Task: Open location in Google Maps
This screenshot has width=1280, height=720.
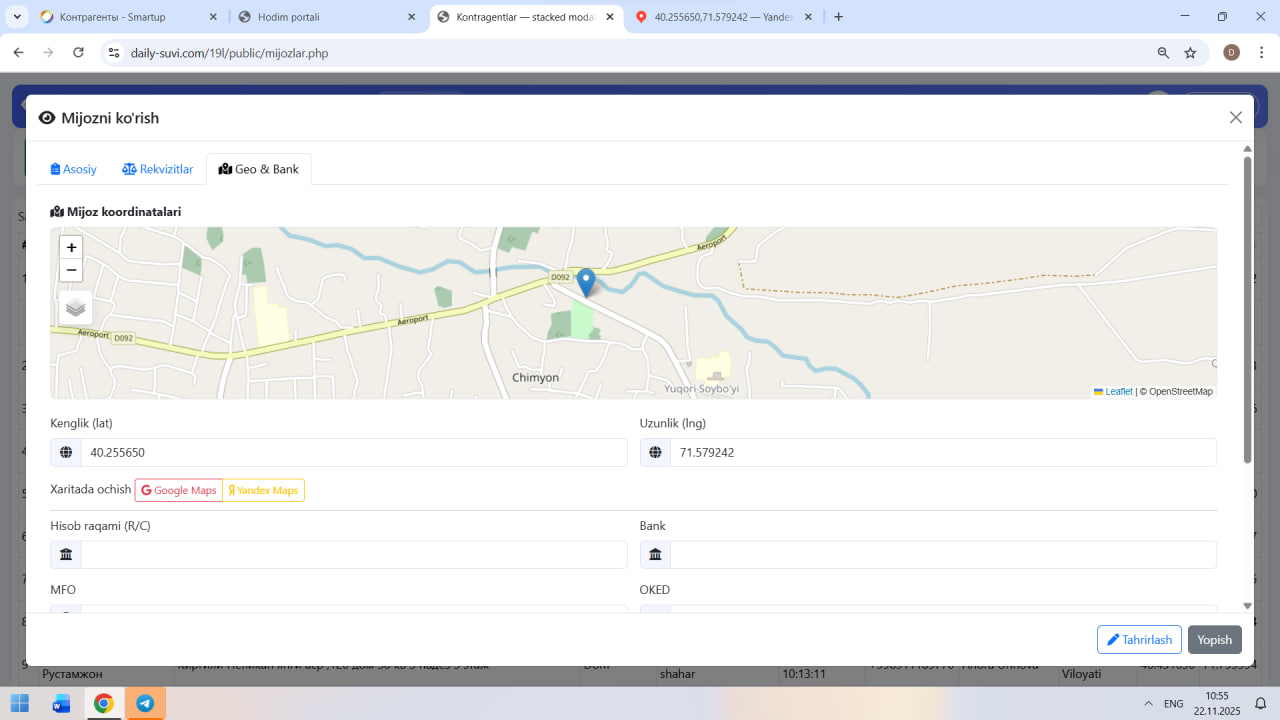Action: (x=179, y=490)
